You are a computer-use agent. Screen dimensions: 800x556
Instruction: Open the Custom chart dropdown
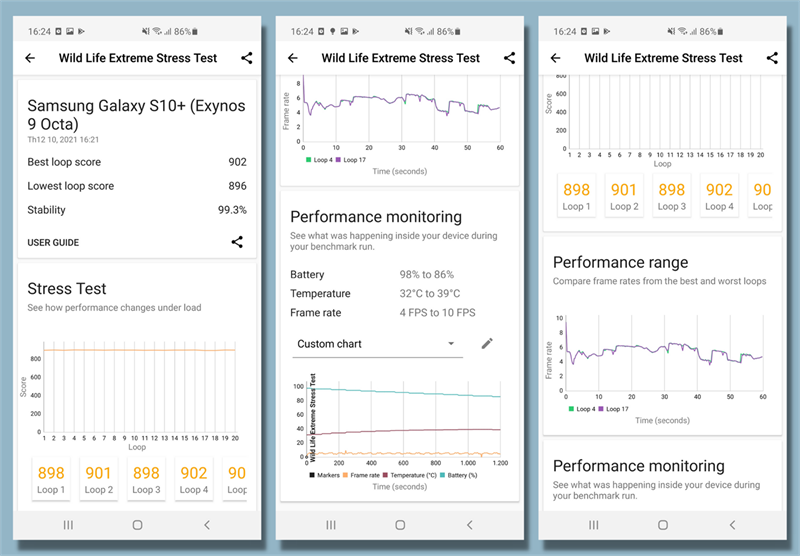pos(377,344)
